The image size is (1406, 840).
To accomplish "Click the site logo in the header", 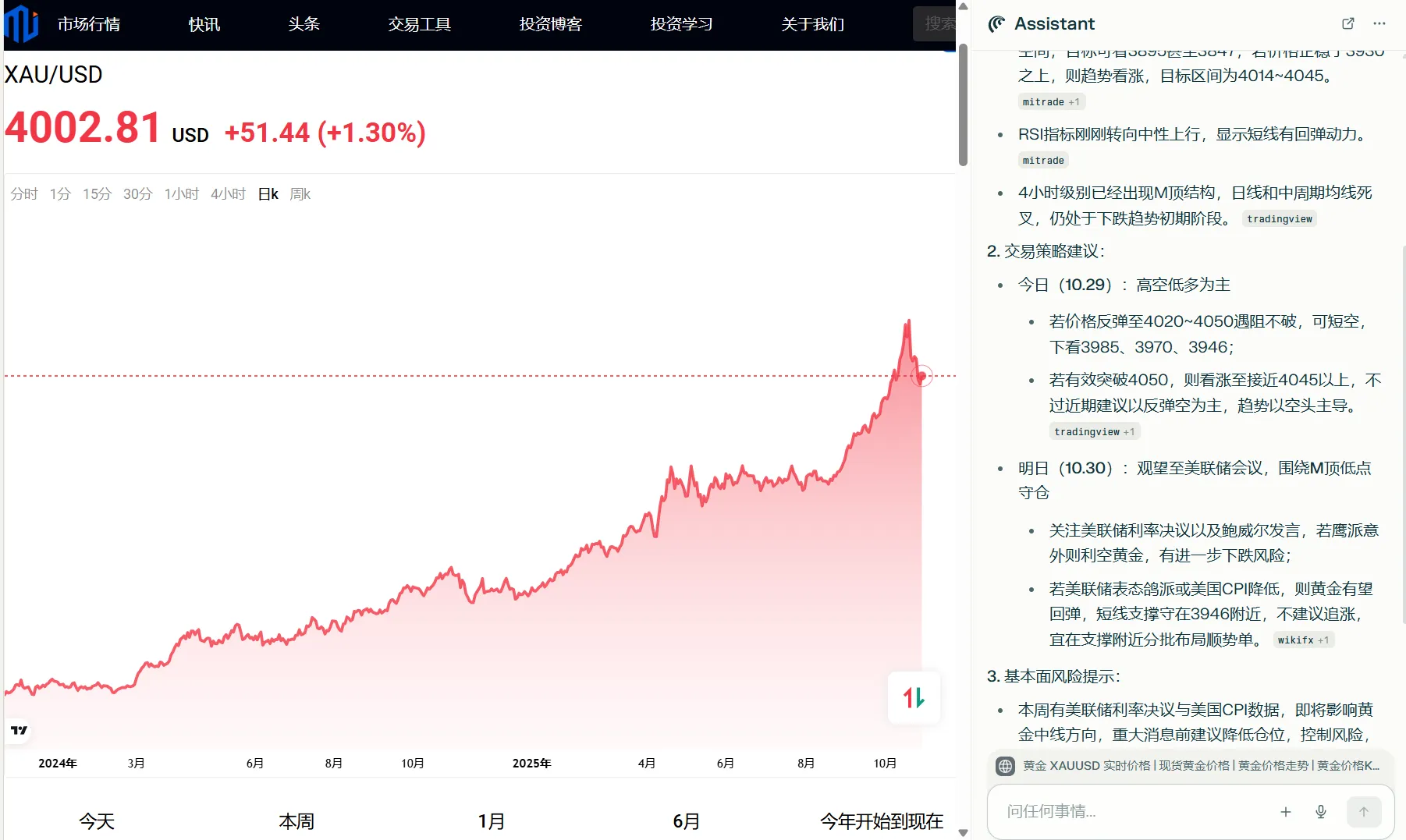I will click(x=22, y=23).
